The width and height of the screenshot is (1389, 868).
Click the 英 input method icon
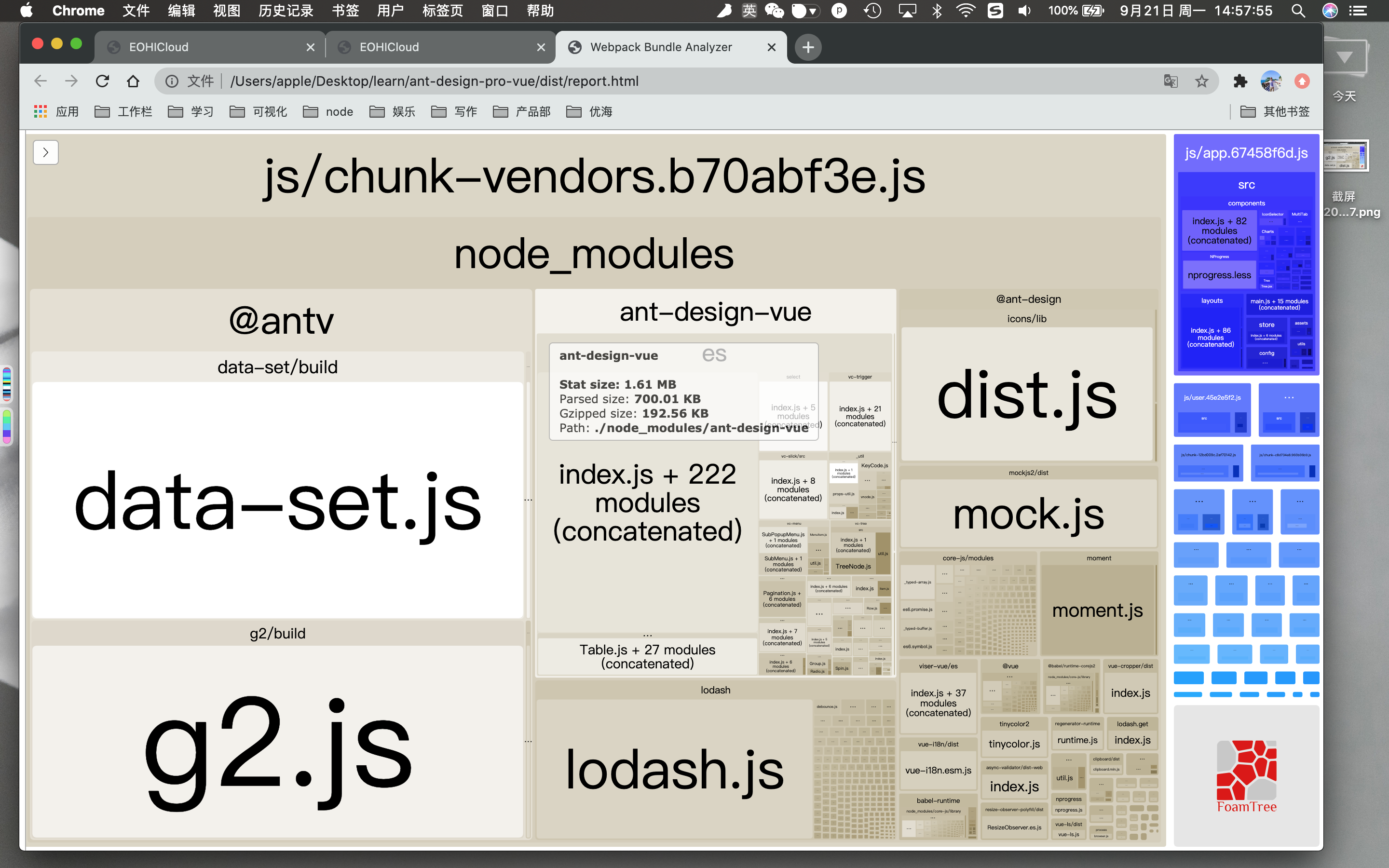(x=749, y=10)
